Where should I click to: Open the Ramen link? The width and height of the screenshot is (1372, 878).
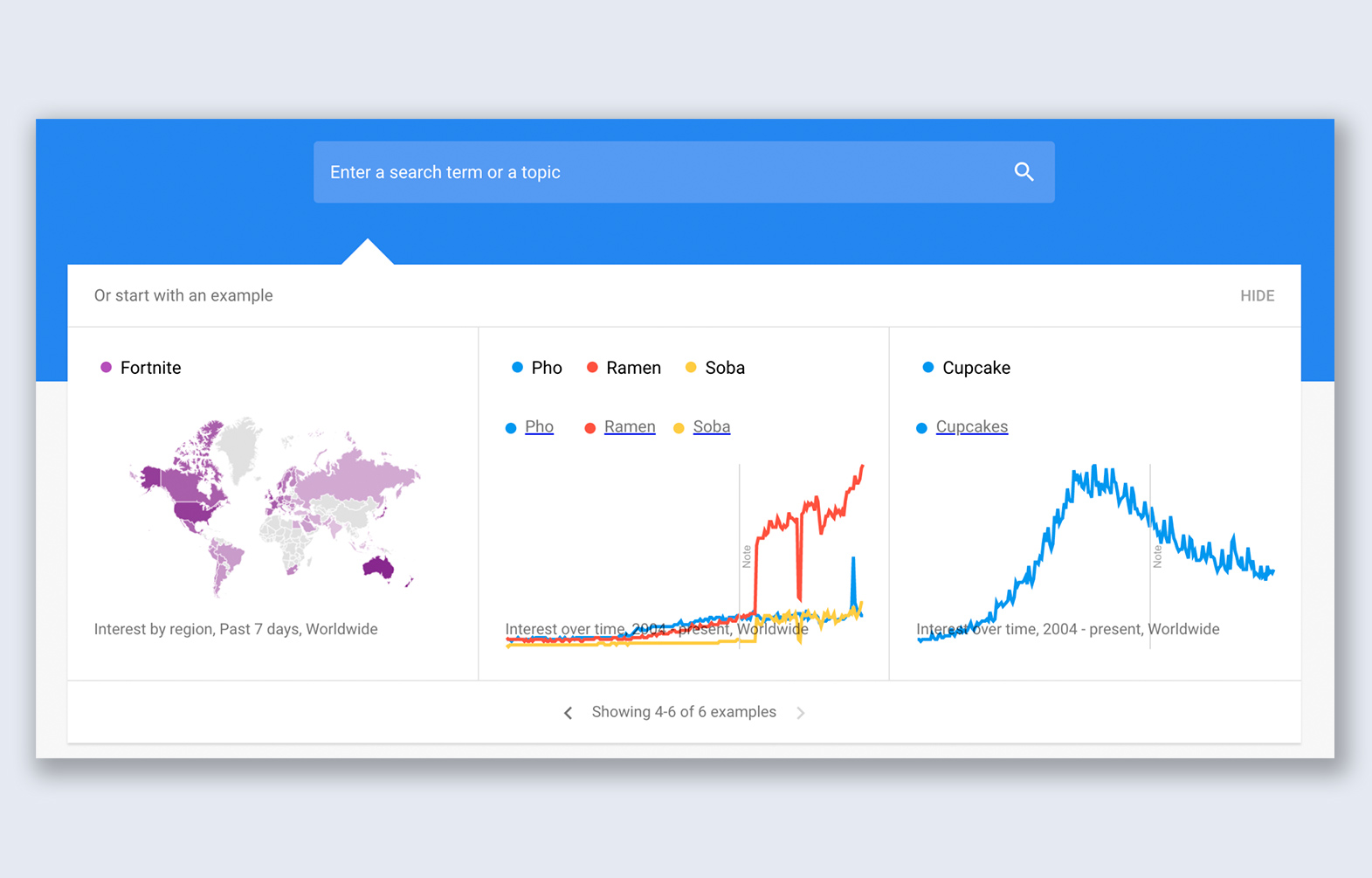coord(629,426)
